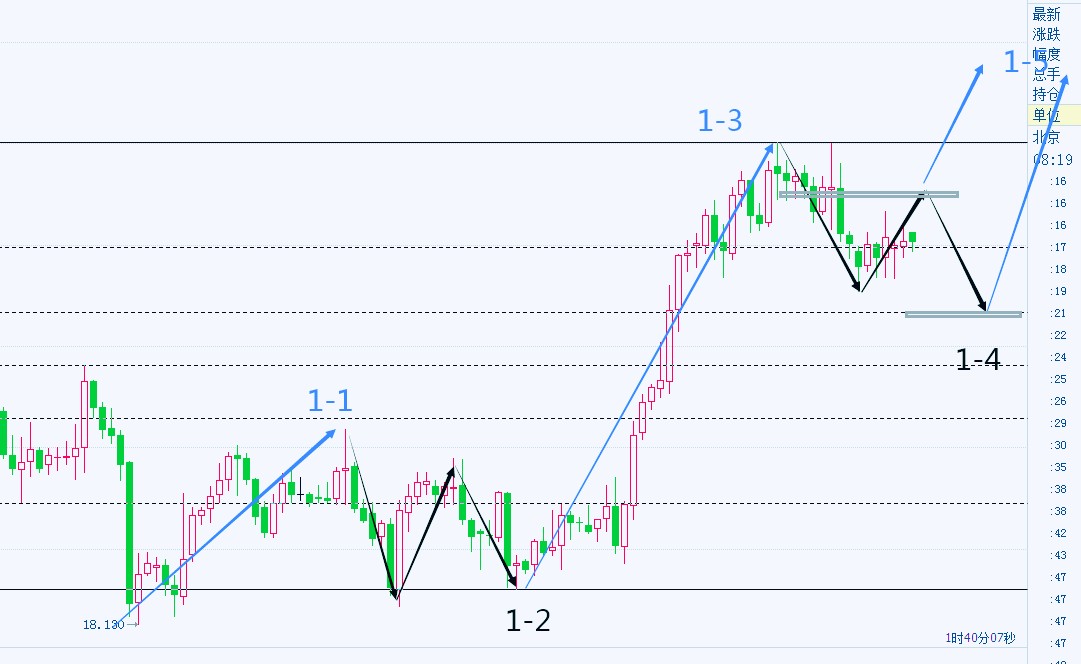1081x664 pixels.
Task: Click the 北京 time zone label
Action: coord(1046,138)
